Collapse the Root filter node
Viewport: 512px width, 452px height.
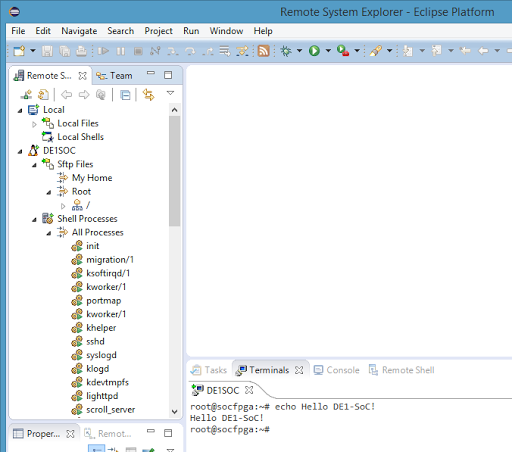click(49, 192)
